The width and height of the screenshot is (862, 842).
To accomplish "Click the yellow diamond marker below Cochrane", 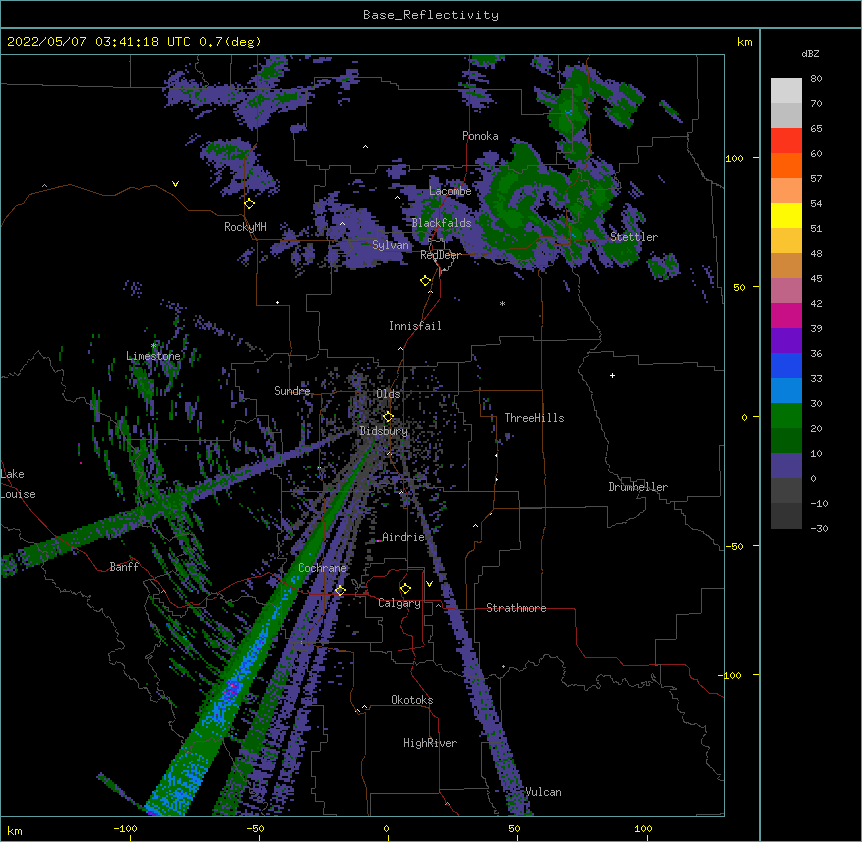I will pyautogui.click(x=340, y=591).
